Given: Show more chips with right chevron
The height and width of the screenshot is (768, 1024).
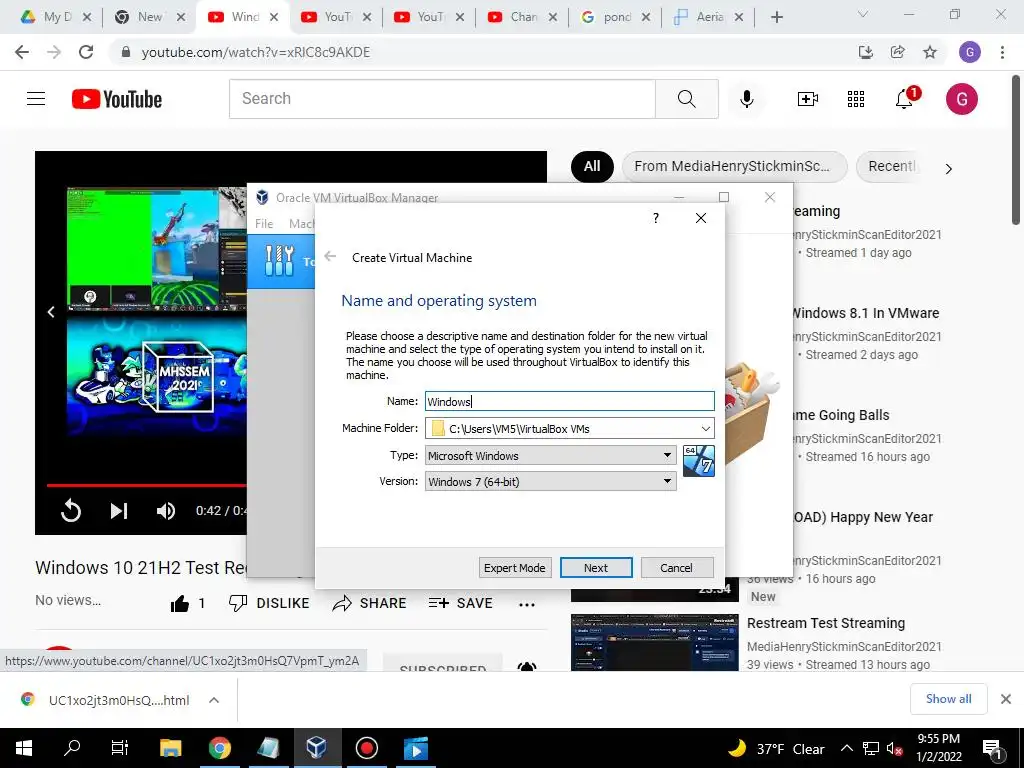Looking at the screenshot, I should (948, 169).
